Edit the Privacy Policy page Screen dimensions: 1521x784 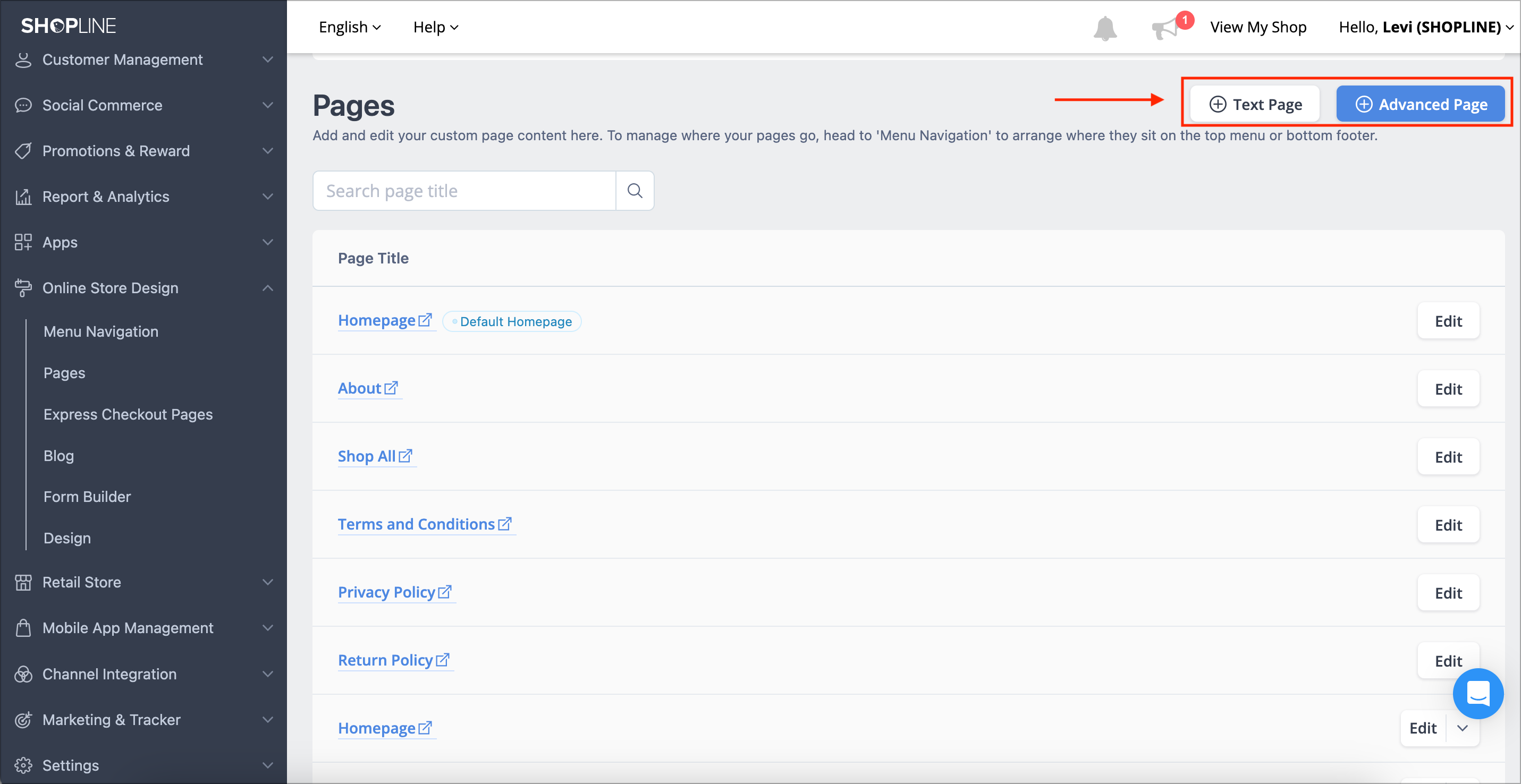1448,592
